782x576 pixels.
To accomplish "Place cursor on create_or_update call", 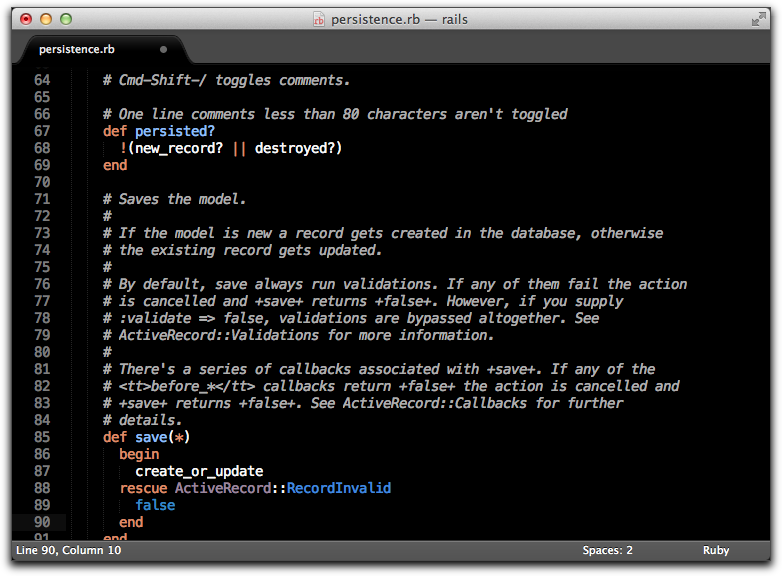I will [x=199, y=471].
